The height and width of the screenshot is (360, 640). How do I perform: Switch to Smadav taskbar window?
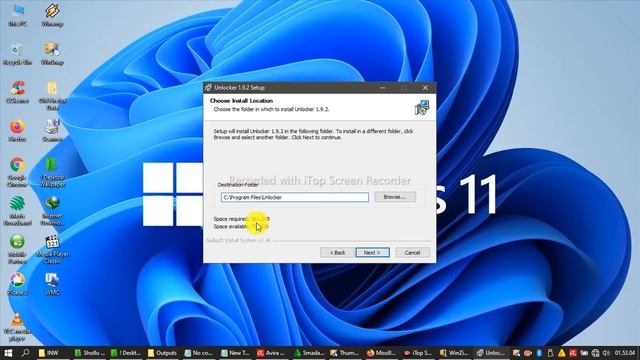tap(309, 353)
